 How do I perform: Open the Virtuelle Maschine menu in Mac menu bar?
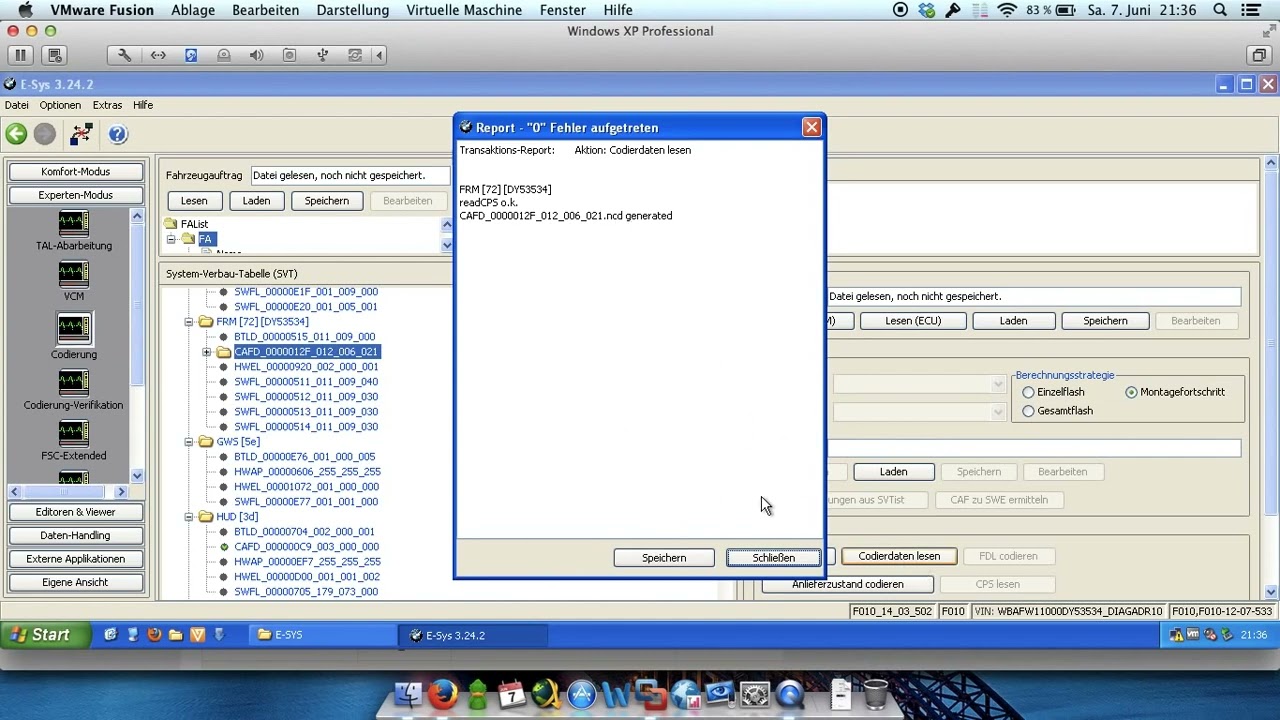464,10
